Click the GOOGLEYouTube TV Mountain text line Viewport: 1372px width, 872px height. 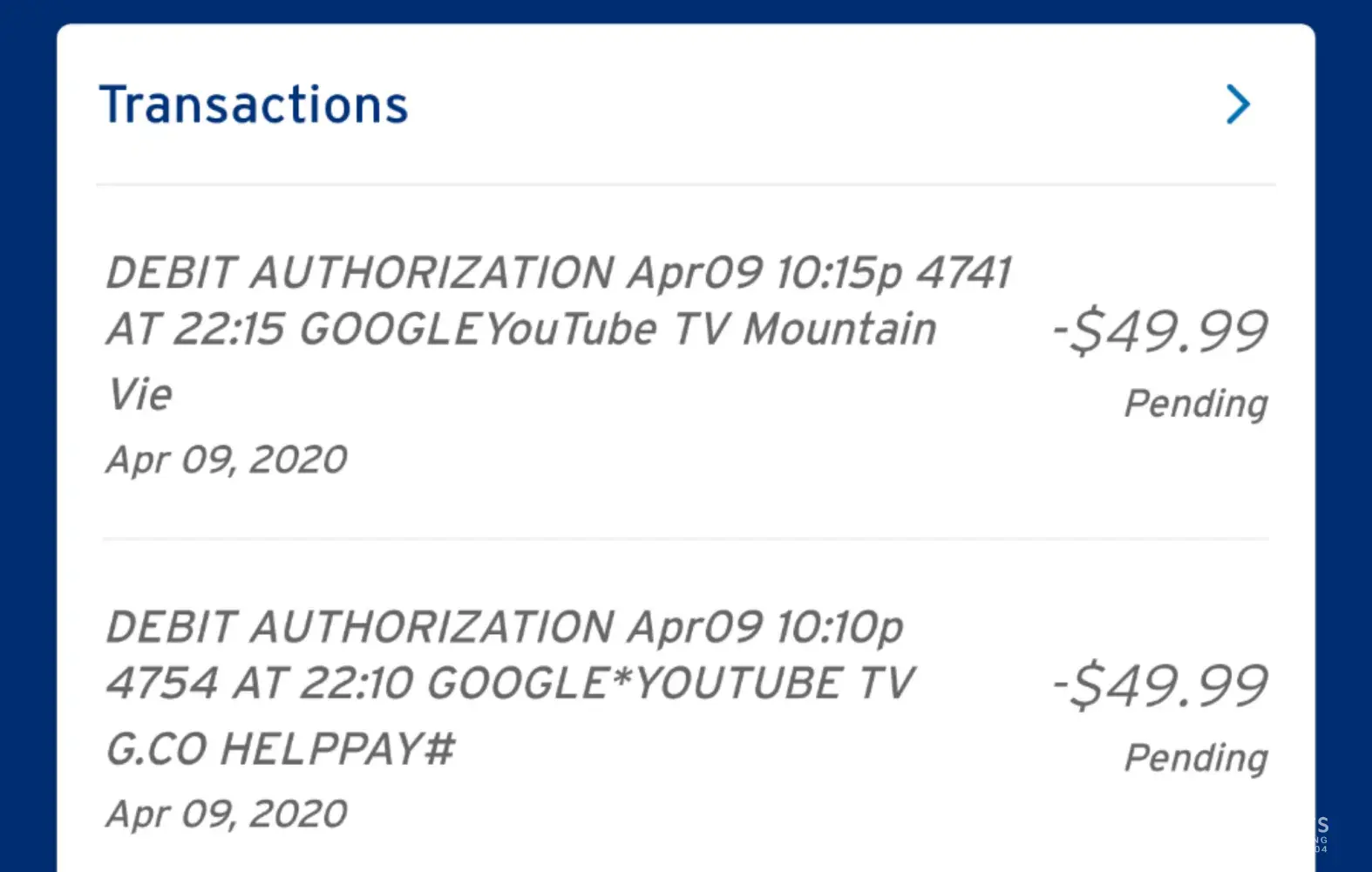[x=521, y=330]
